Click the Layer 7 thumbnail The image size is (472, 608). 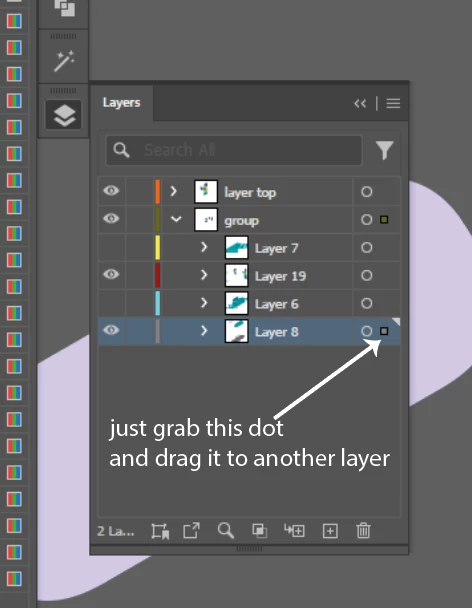(x=237, y=248)
